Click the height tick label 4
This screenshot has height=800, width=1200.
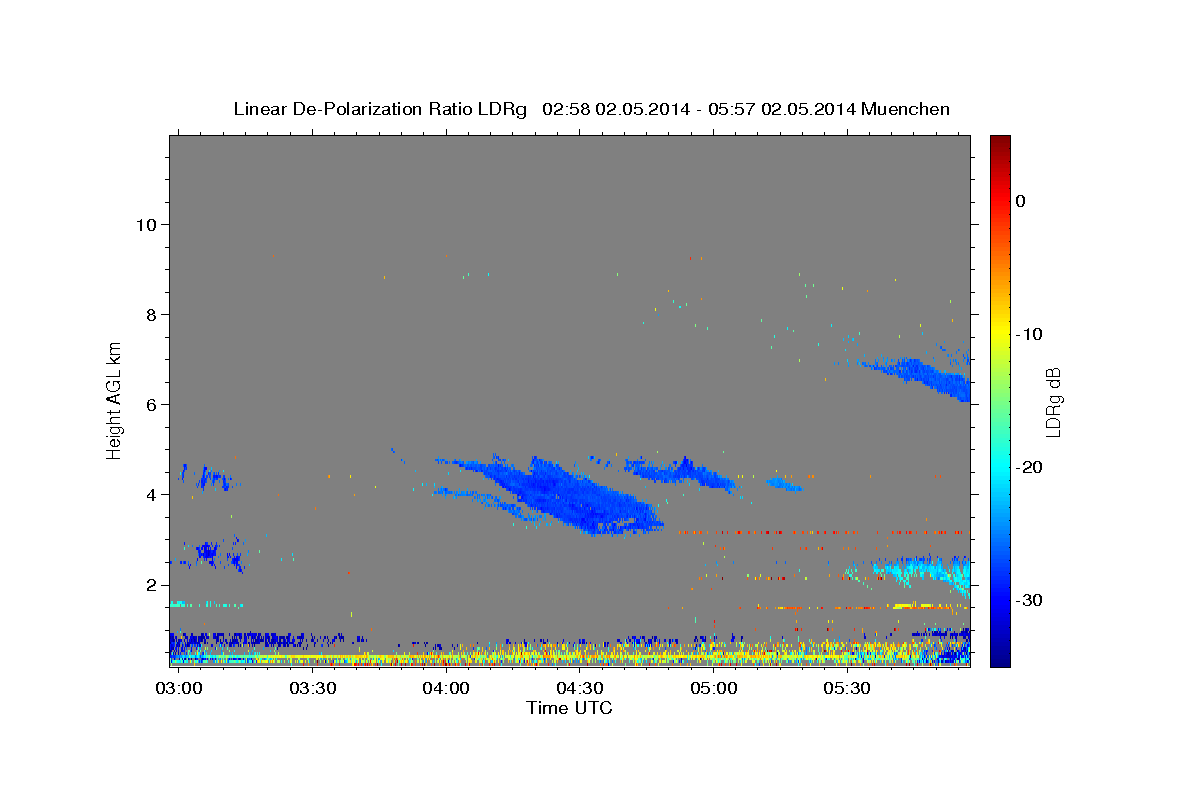pyautogui.click(x=152, y=494)
